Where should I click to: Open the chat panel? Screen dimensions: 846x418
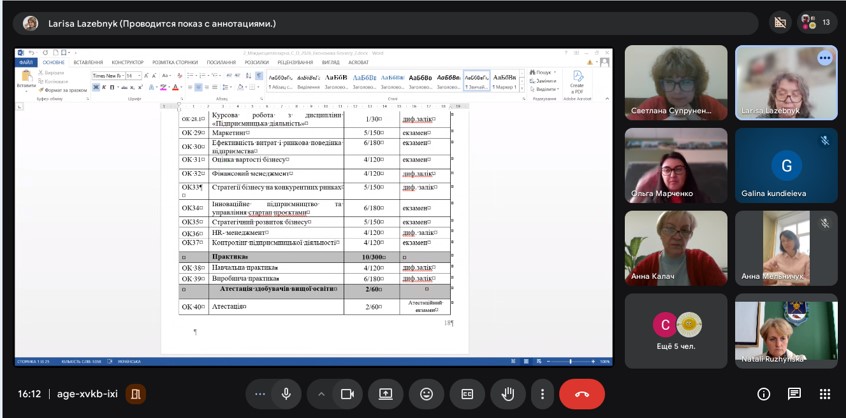(x=794, y=394)
